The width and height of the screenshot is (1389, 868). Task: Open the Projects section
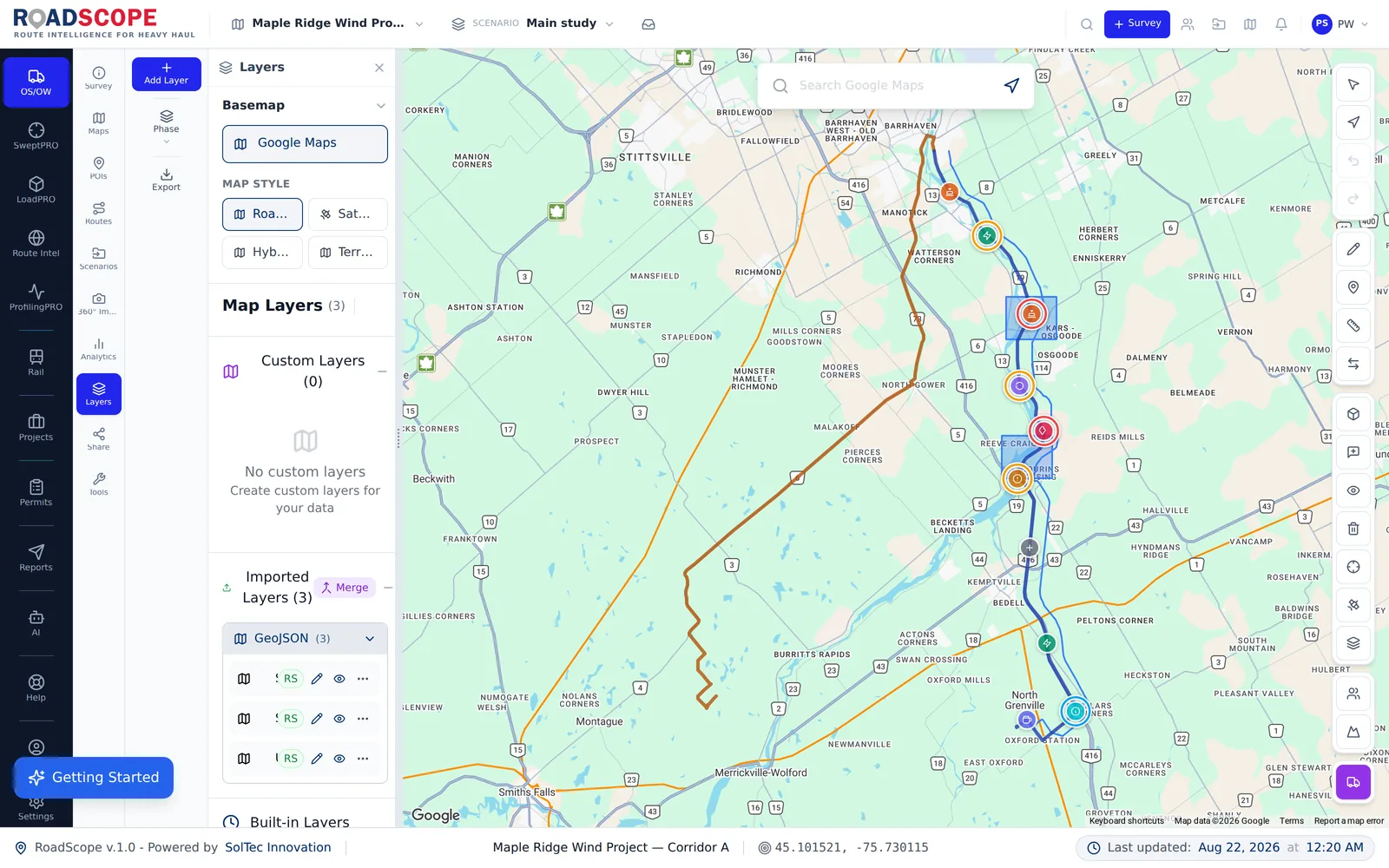coord(36,428)
